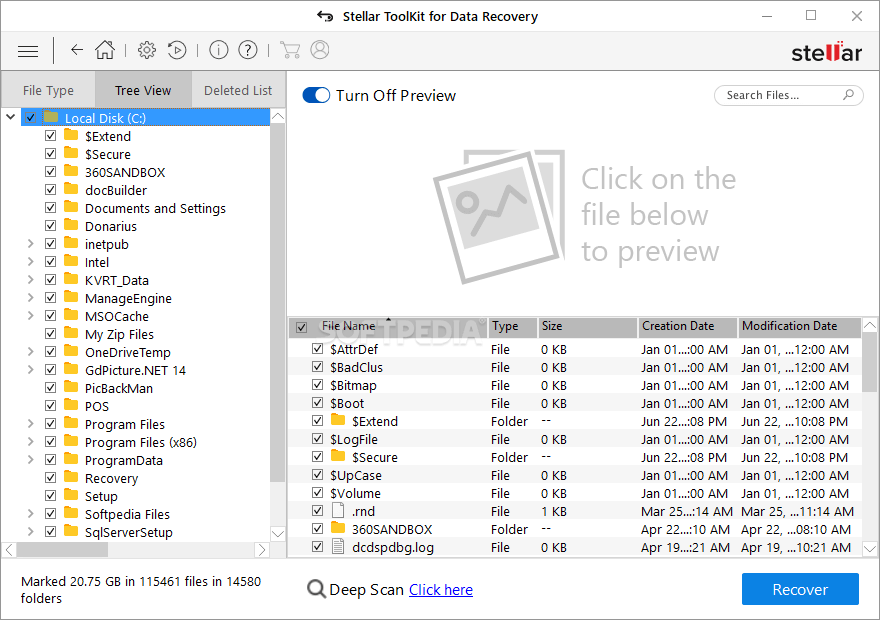
Task: Select the ProgramData folder in tree
Action: (123, 460)
